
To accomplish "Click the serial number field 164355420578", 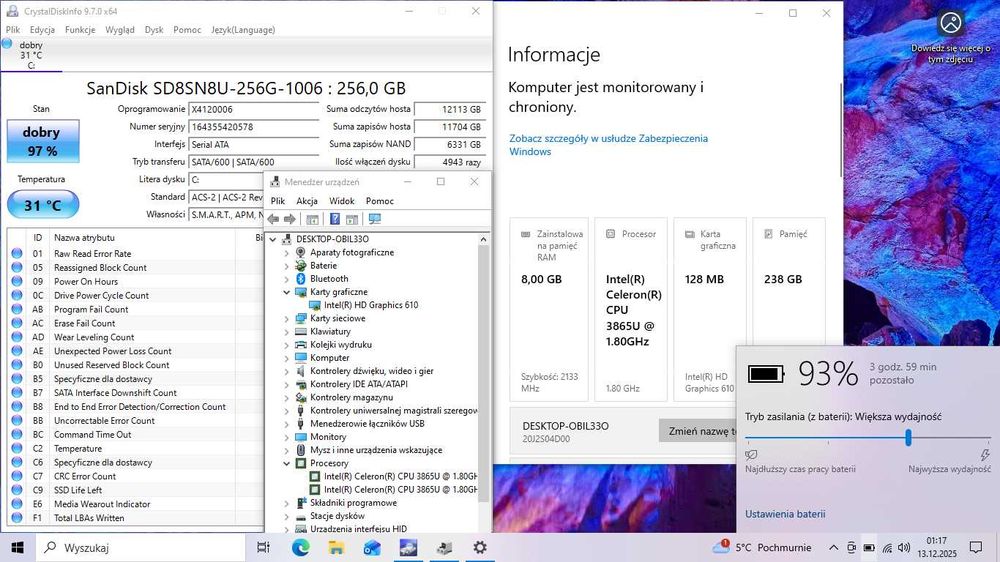I will (x=254, y=127).
